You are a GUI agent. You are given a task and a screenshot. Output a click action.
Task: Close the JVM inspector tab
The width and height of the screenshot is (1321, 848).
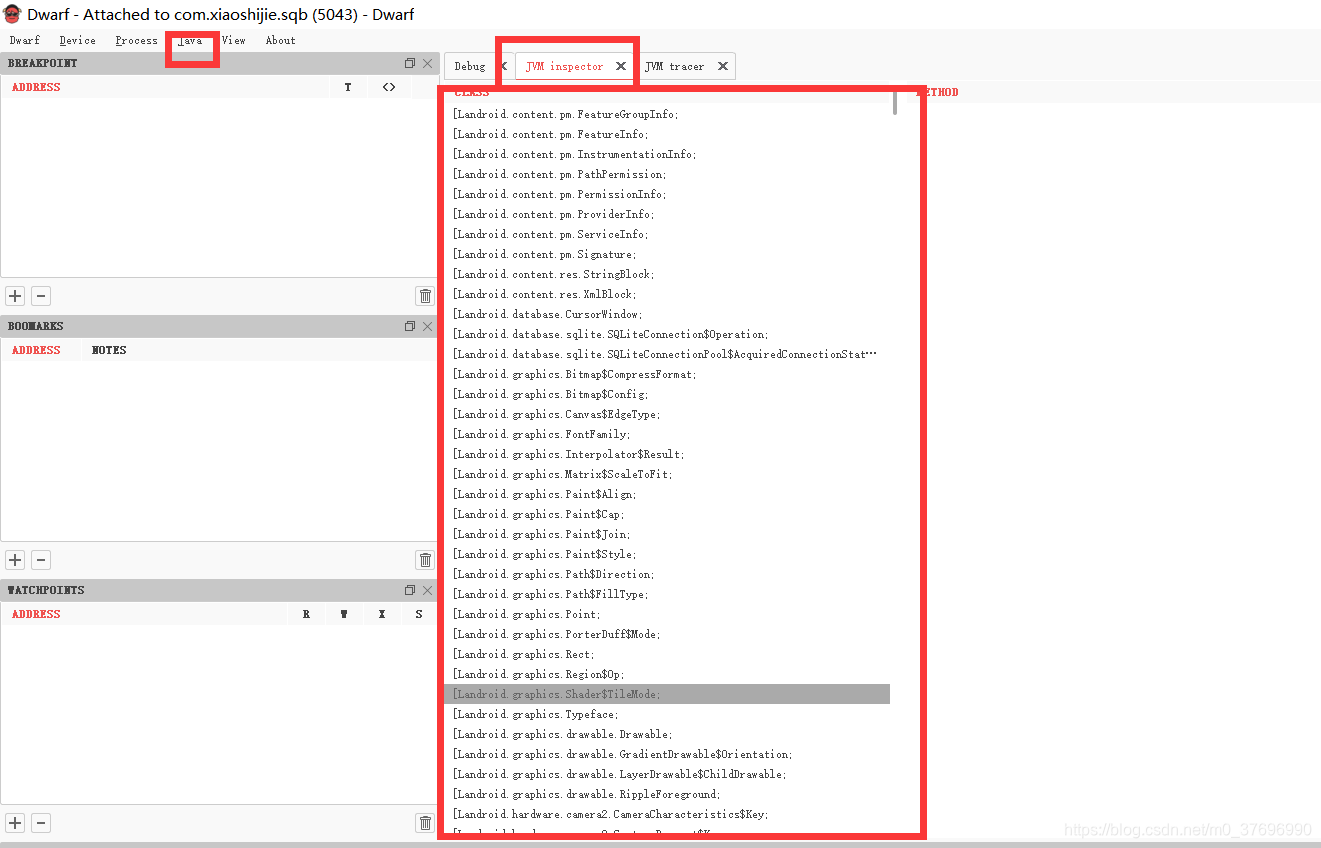[621, 66]
